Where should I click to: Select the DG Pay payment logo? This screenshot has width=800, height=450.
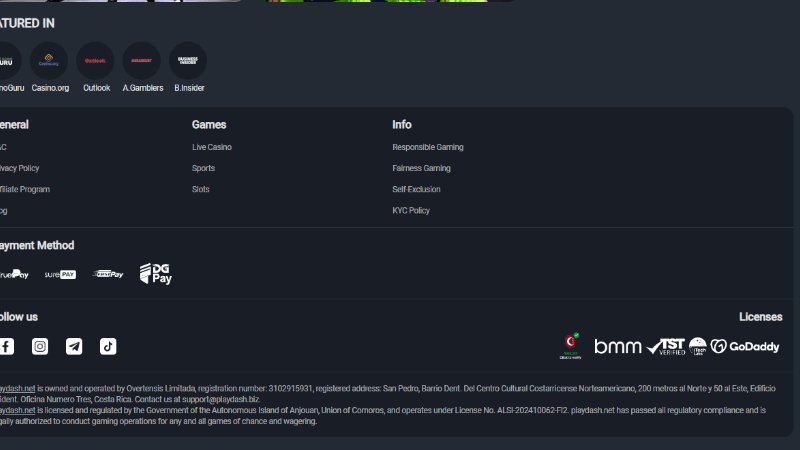(156, 274)
